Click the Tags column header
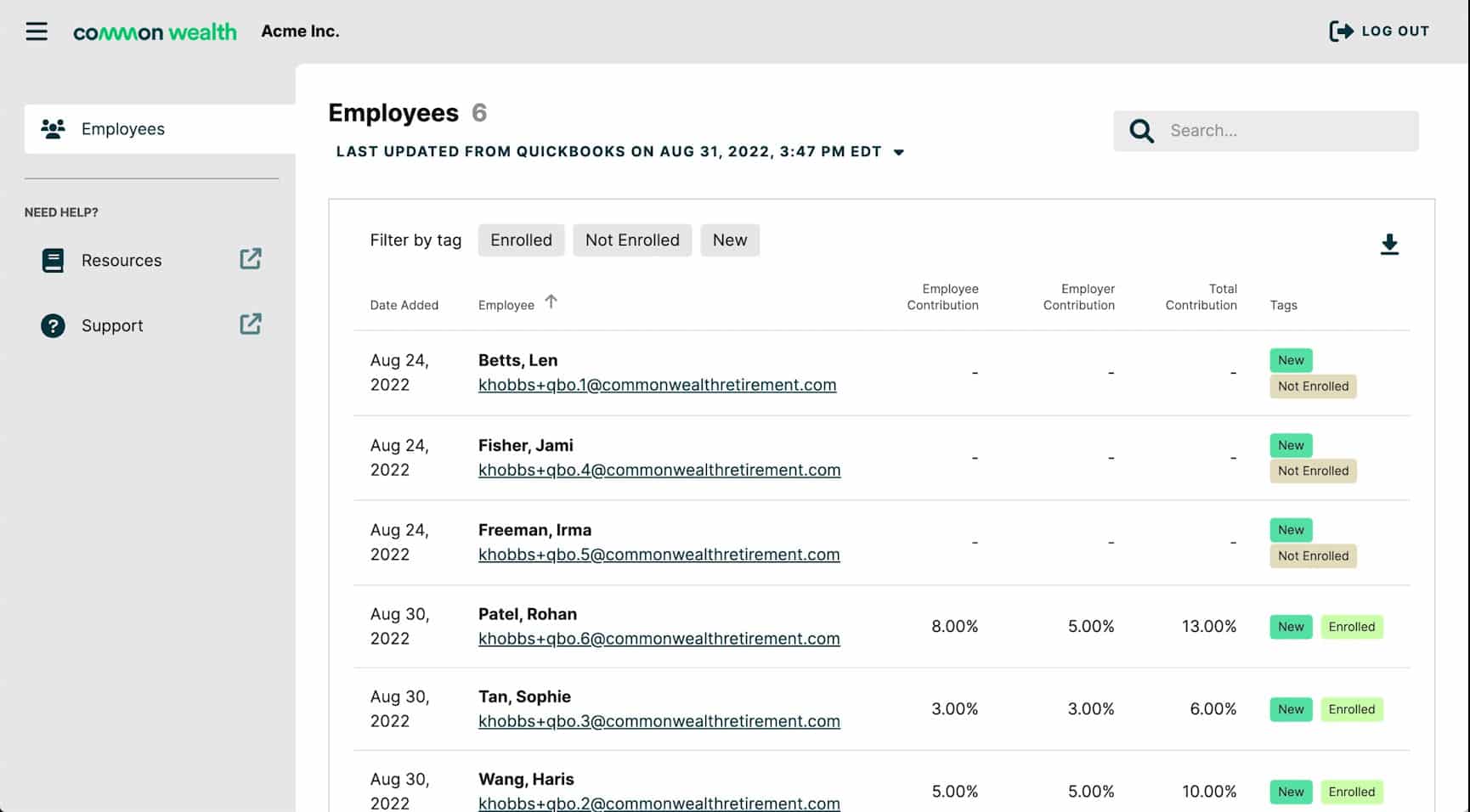Screen dimensions: 1470x812 click(1283, 305)
